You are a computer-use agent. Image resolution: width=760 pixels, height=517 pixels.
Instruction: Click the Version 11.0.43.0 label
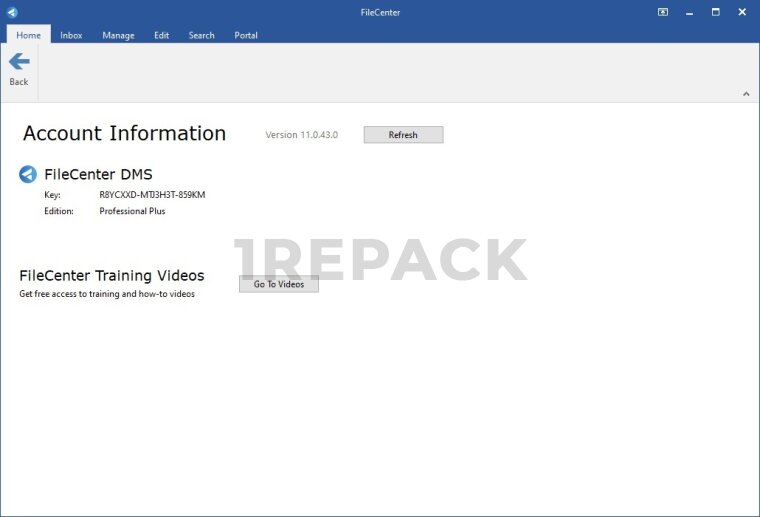coord(301,135)
